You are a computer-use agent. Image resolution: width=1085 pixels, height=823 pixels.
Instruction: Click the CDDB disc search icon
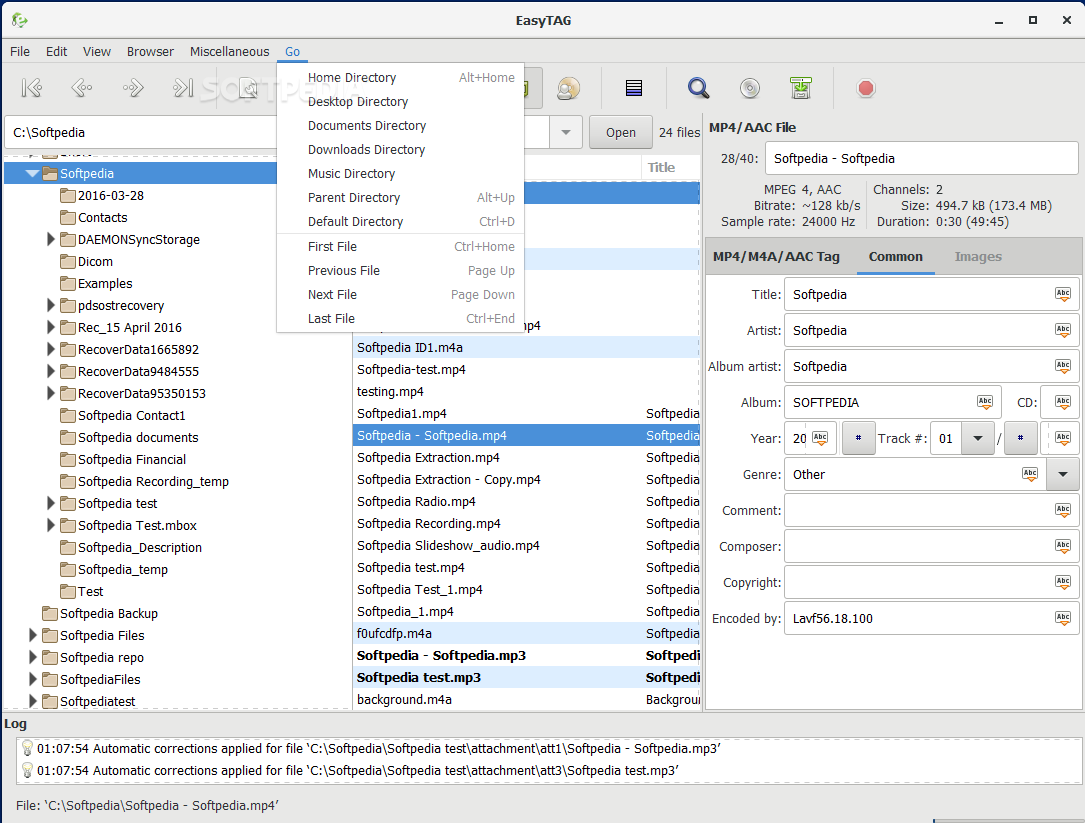[568, 88]
